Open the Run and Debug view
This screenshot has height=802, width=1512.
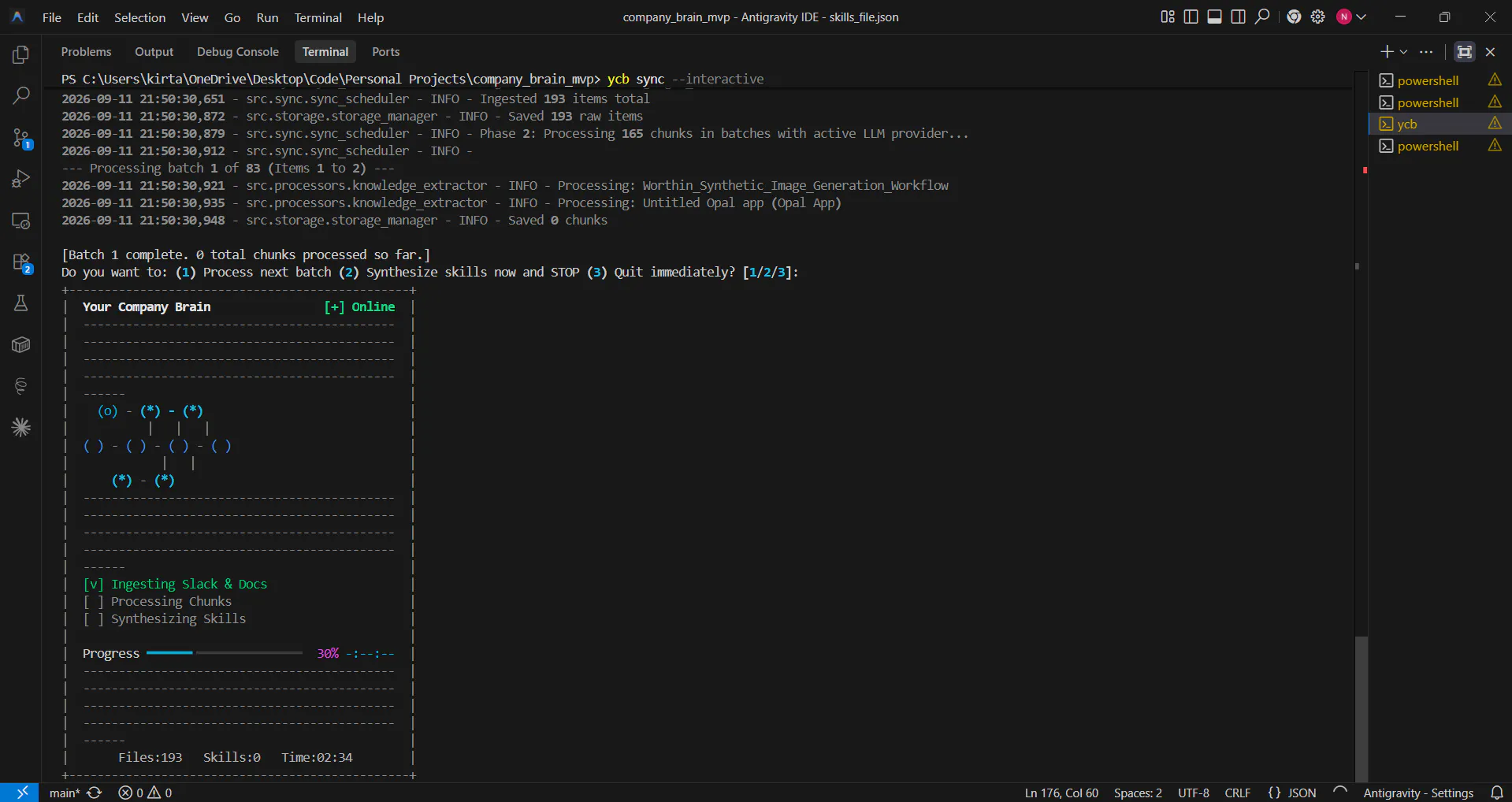(21, 179)
